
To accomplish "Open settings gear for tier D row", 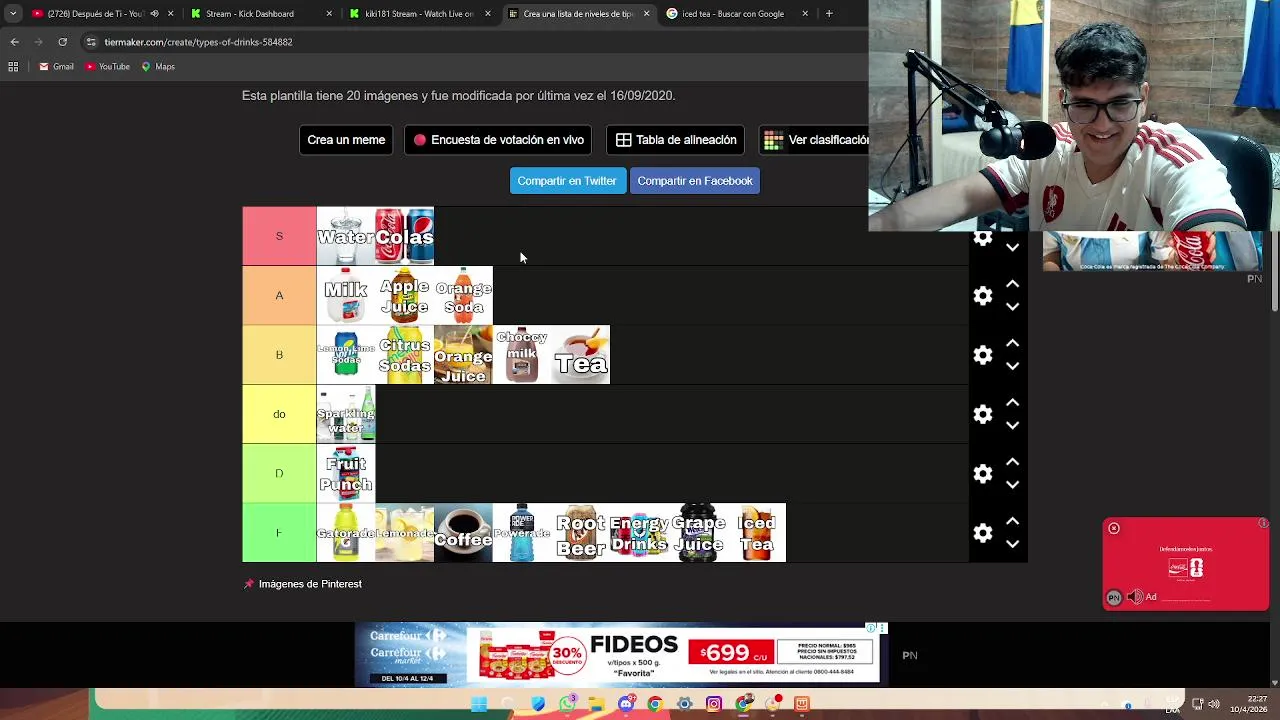I will point(983,473).
